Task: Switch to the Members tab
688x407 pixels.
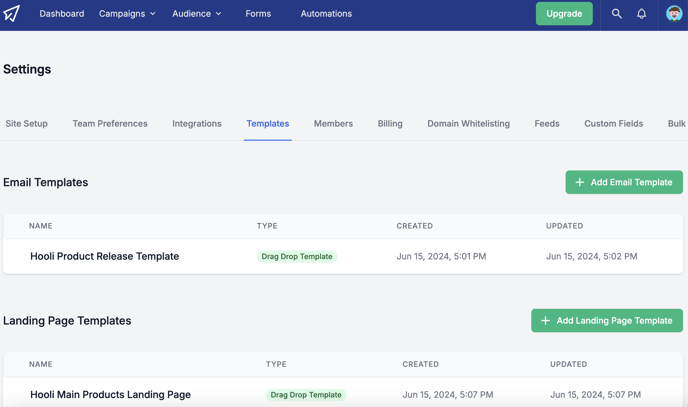Action: (333, 124)
